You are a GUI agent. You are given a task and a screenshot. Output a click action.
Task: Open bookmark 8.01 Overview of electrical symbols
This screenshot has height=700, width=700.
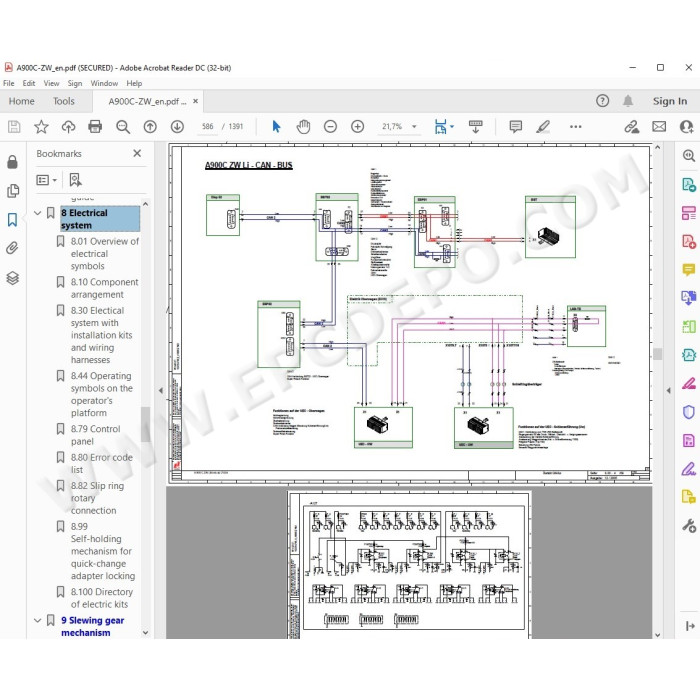point(104,254)
